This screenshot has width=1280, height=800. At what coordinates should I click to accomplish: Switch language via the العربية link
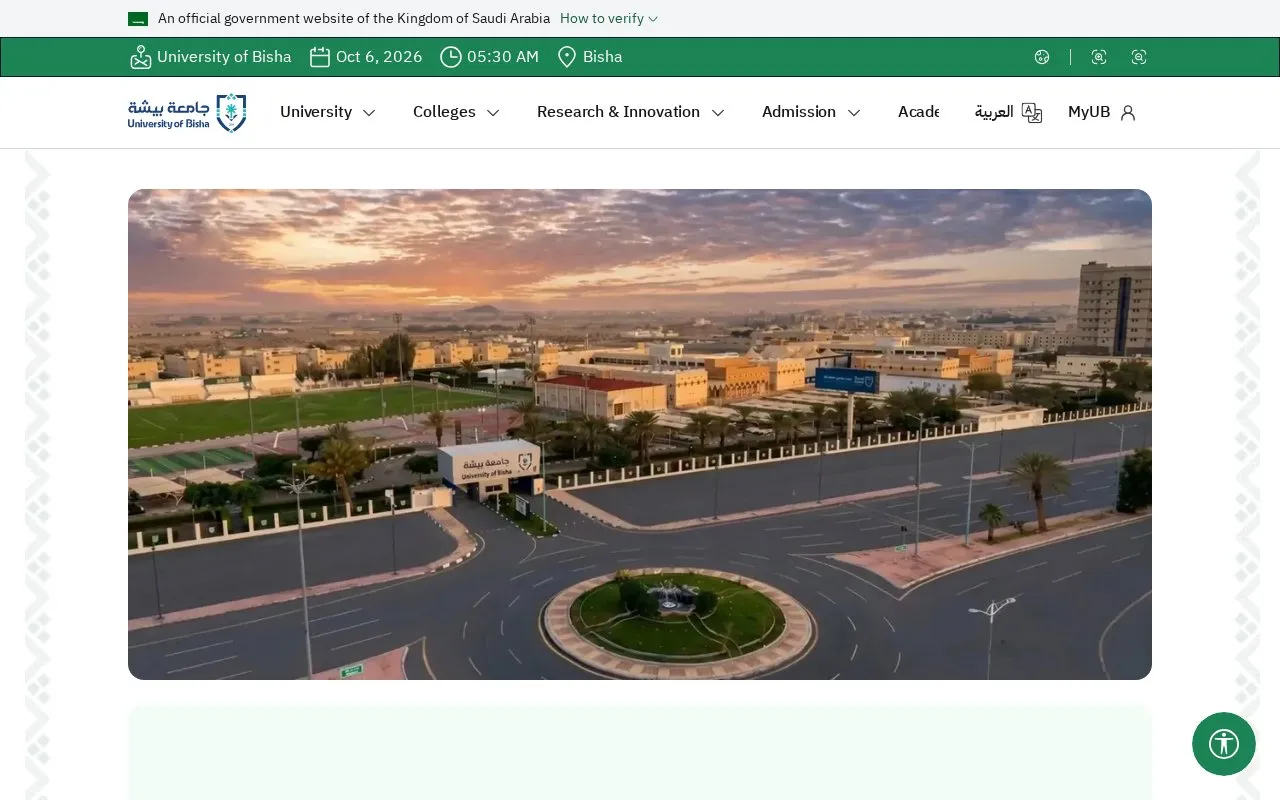tap(994, 112)
